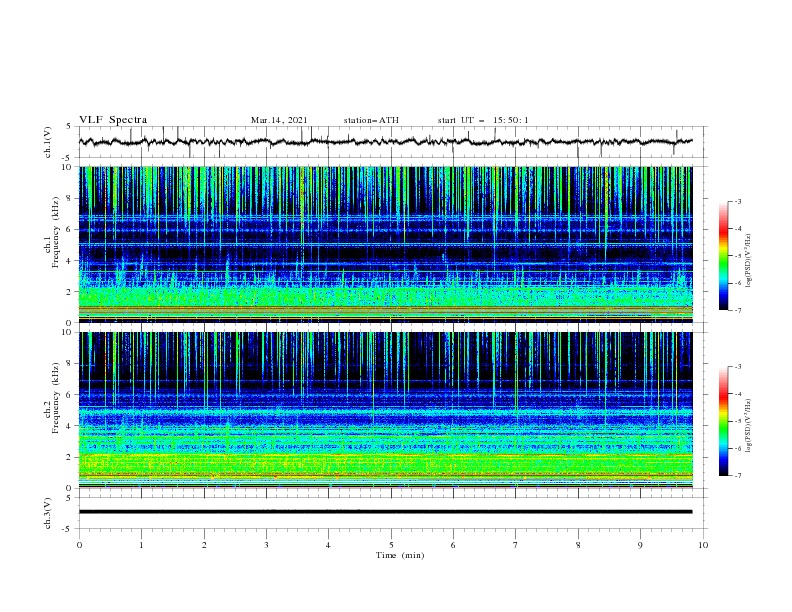The image size is (792, 612).
Task: Click time axis tick label "4"
Action: 328,545
